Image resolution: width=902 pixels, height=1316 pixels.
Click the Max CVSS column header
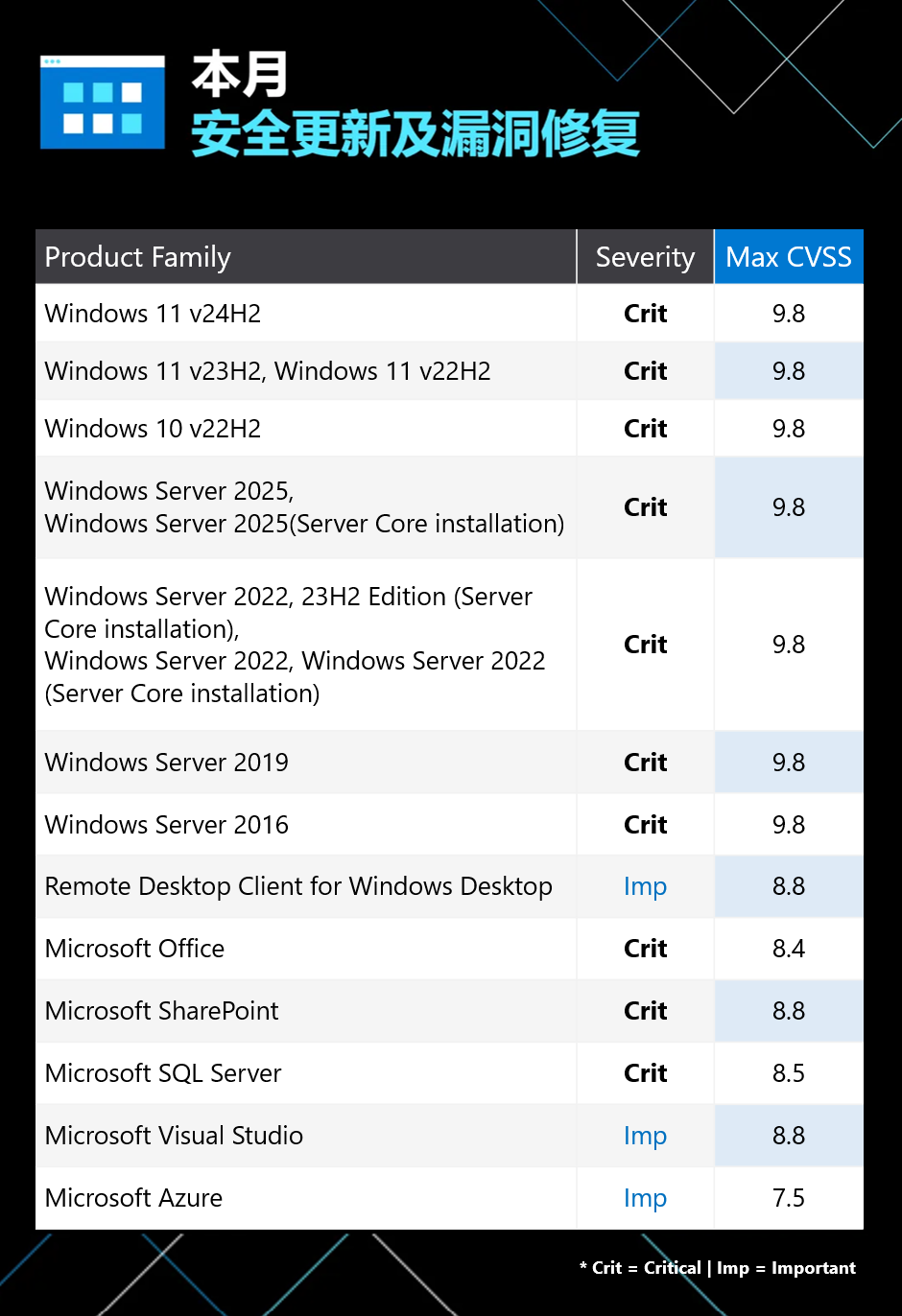click(x=789, y=257)
